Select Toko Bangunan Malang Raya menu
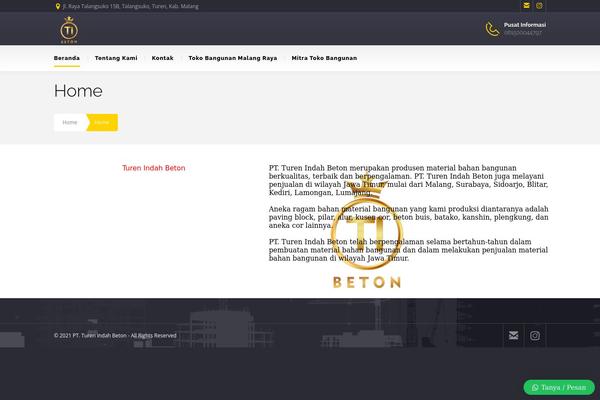The image size is (600, 400). tap(233, 58)
